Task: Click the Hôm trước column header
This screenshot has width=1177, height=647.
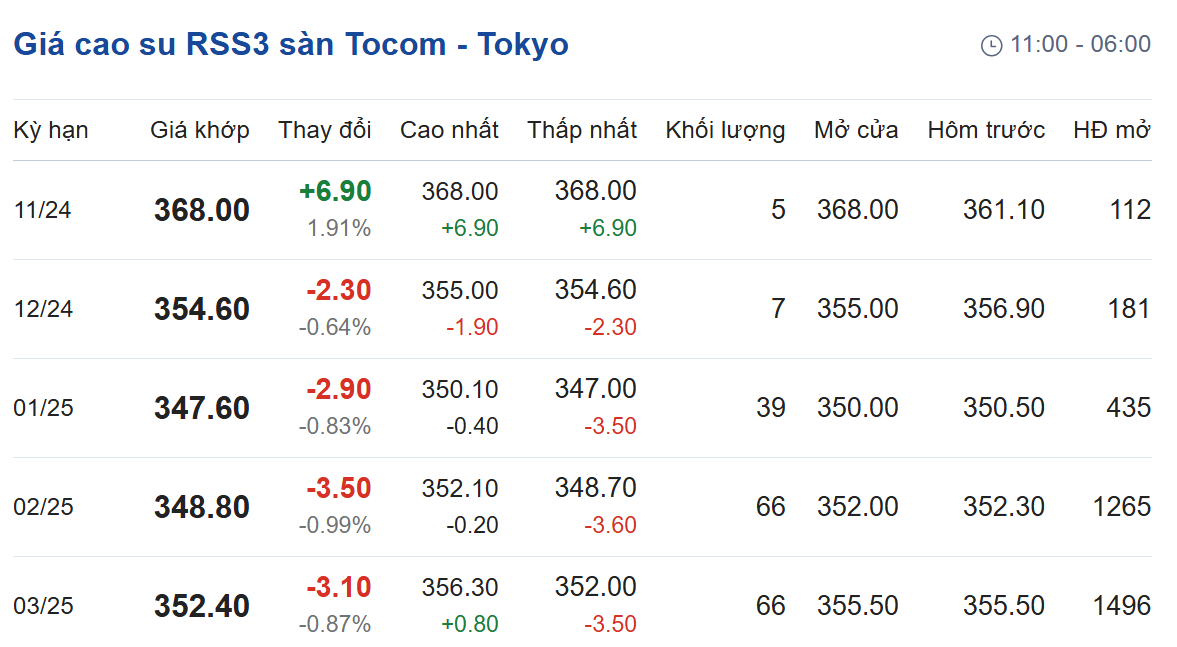Action: pos(986,130)
